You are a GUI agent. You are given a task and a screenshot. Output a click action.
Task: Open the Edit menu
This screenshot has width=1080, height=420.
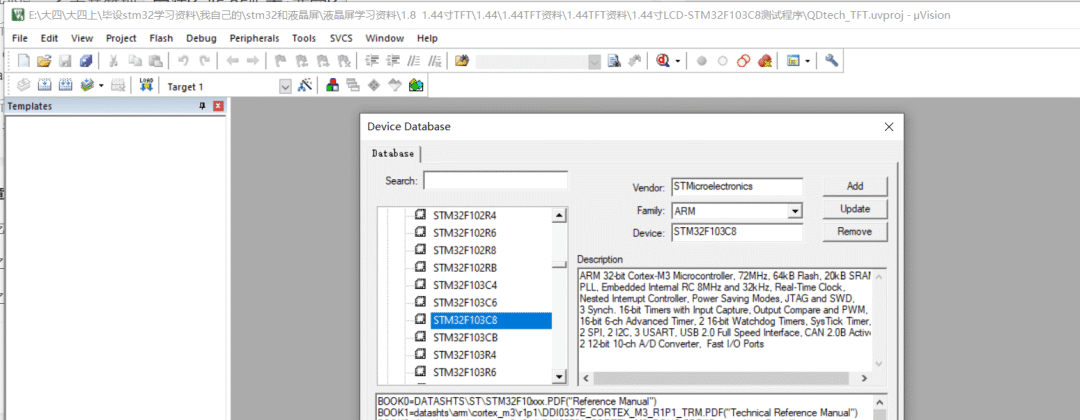click(x=49, y=39)
